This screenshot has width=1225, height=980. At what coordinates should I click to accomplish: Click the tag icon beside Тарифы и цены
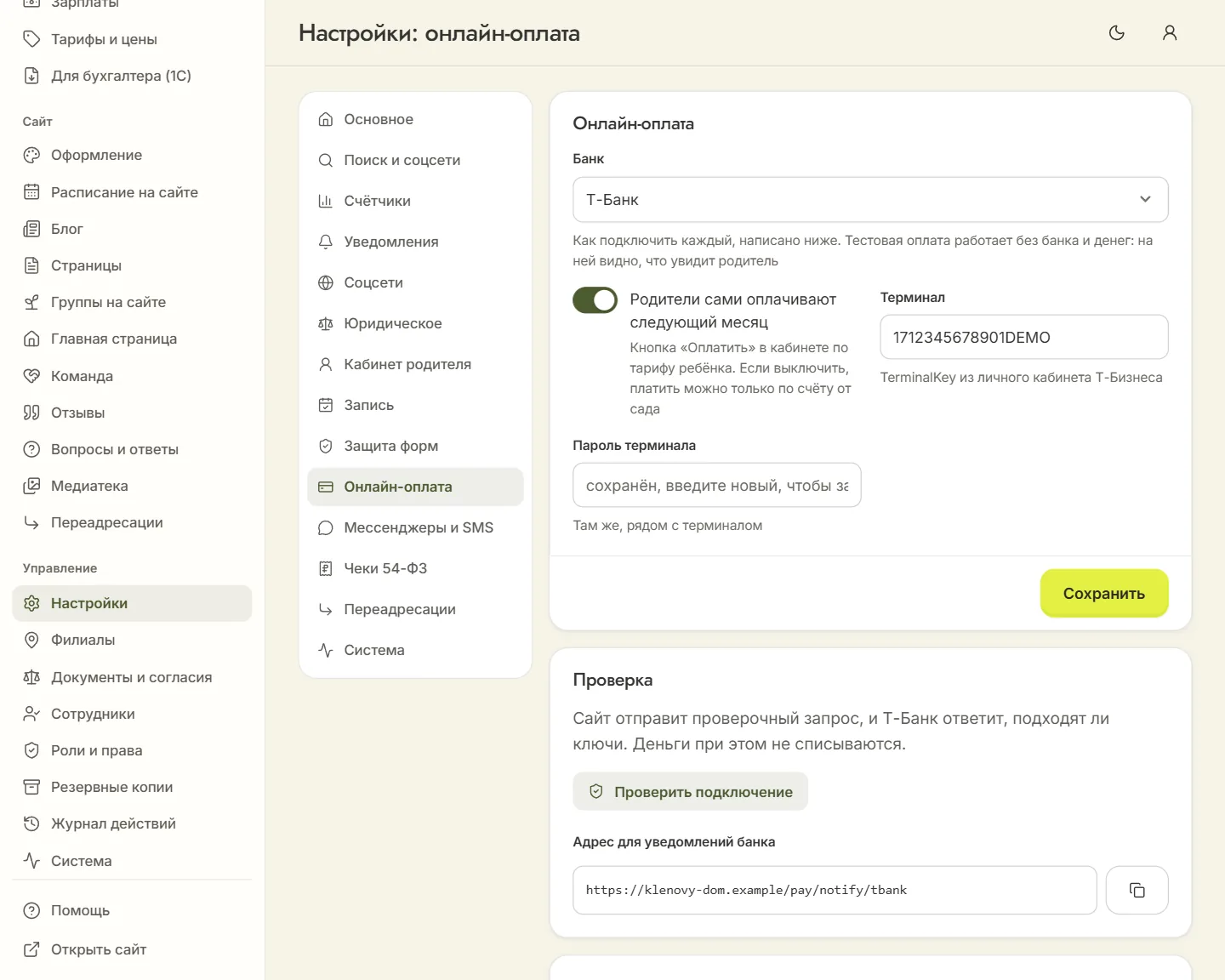(31, 39)
